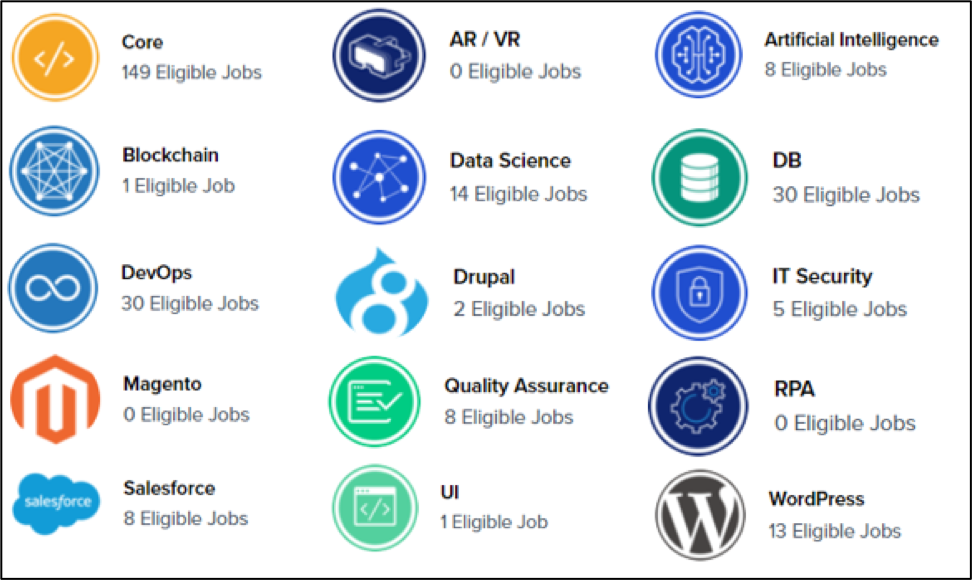Select the AR / VR headset icon

379,56
